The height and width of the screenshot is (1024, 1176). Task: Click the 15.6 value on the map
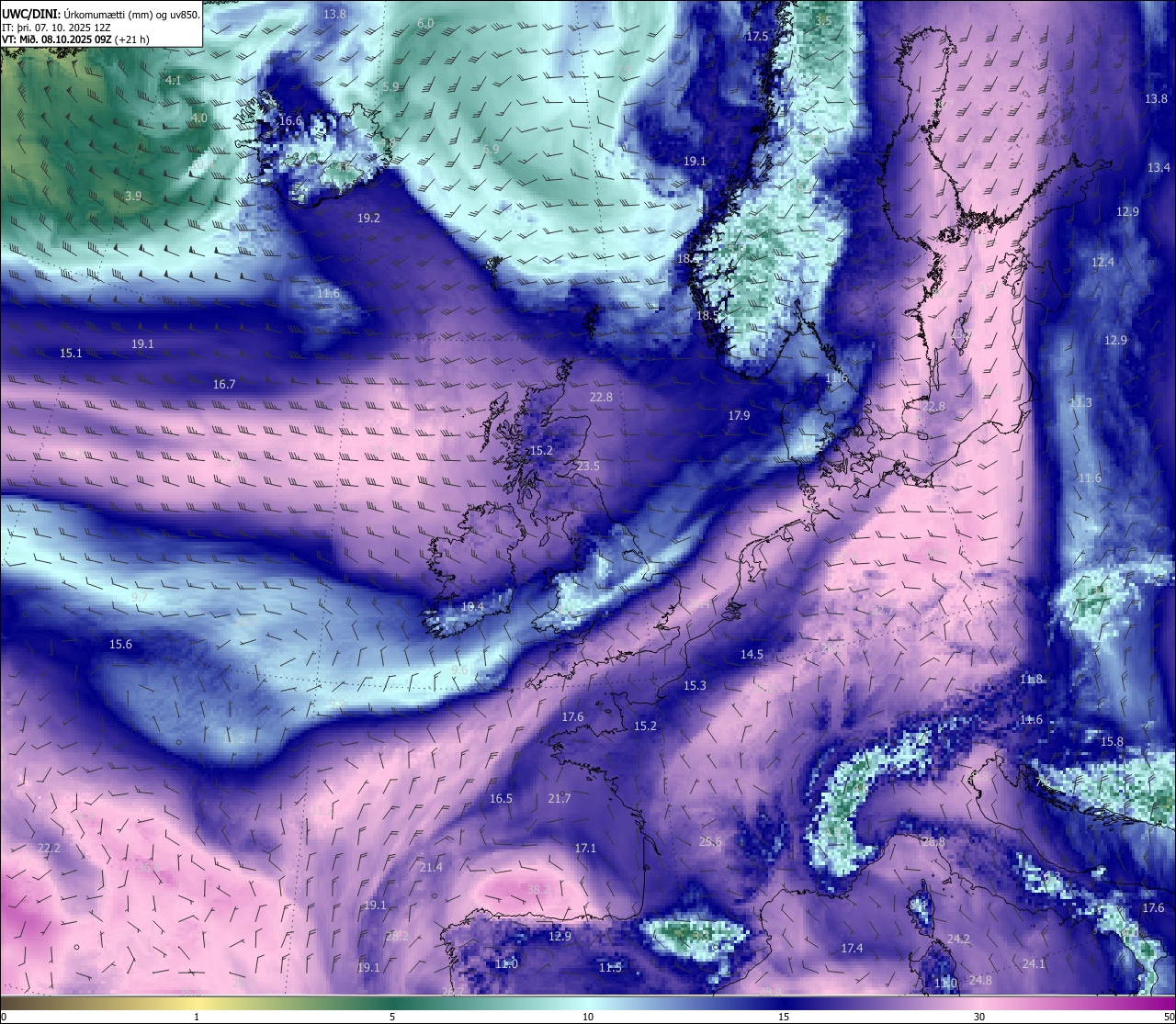pyautogui.click(x=120, y=644)
